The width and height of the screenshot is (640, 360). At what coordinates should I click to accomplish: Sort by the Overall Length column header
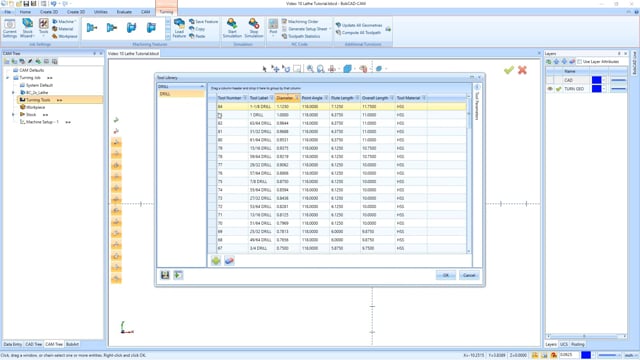(375, 98)
